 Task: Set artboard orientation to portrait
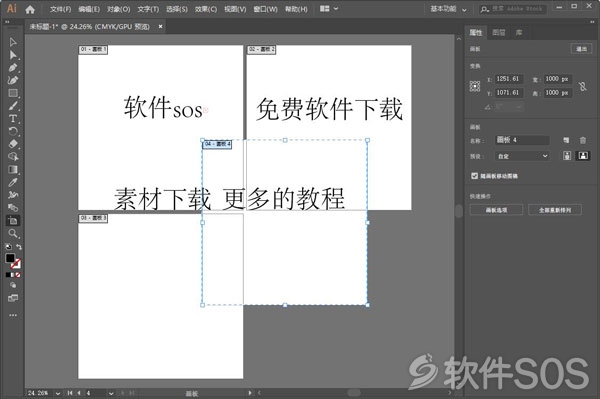[x=567, y=156]
